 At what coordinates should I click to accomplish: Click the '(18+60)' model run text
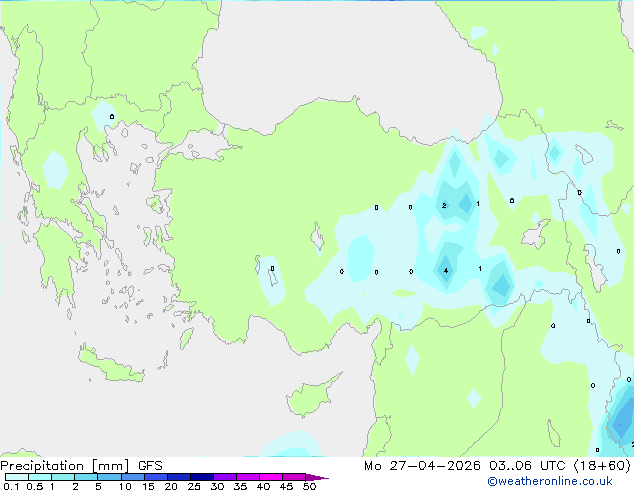tap(602, 466)
